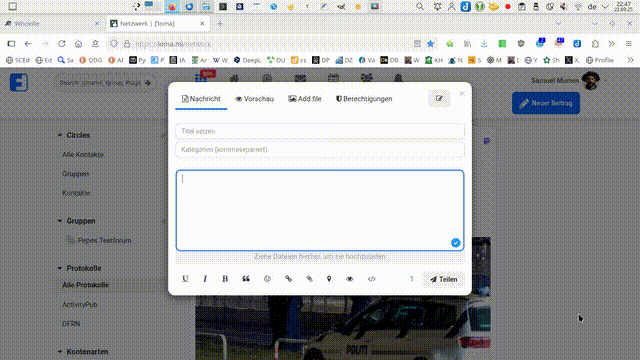Apply italic formatting to message text
The height and width of the screenshot is (360, 640).
click(205, 279)
